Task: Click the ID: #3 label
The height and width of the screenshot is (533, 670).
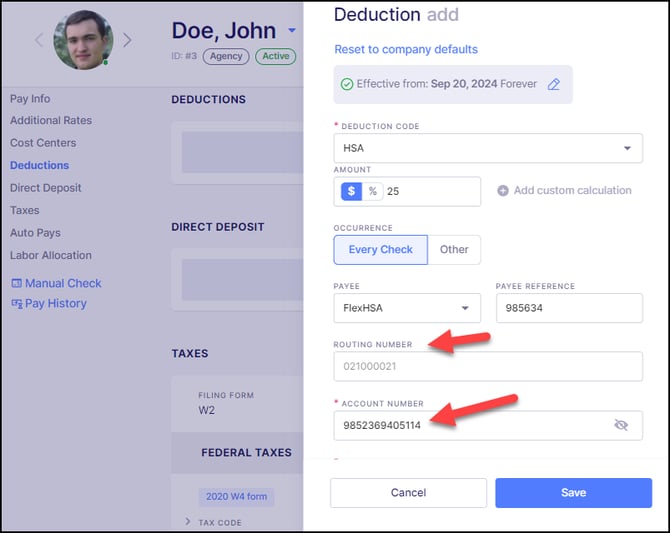Action: coord(184,56)
